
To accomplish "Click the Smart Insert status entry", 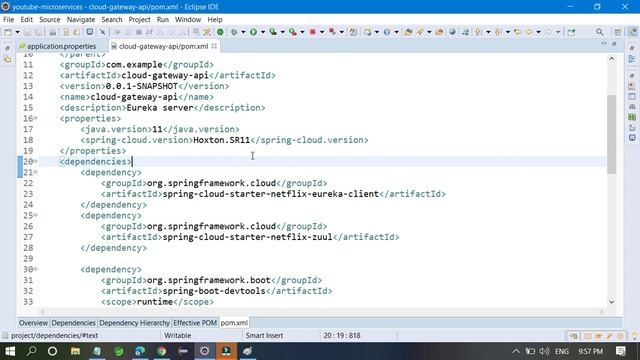I will pyautogui.click(x=264, y=336).
